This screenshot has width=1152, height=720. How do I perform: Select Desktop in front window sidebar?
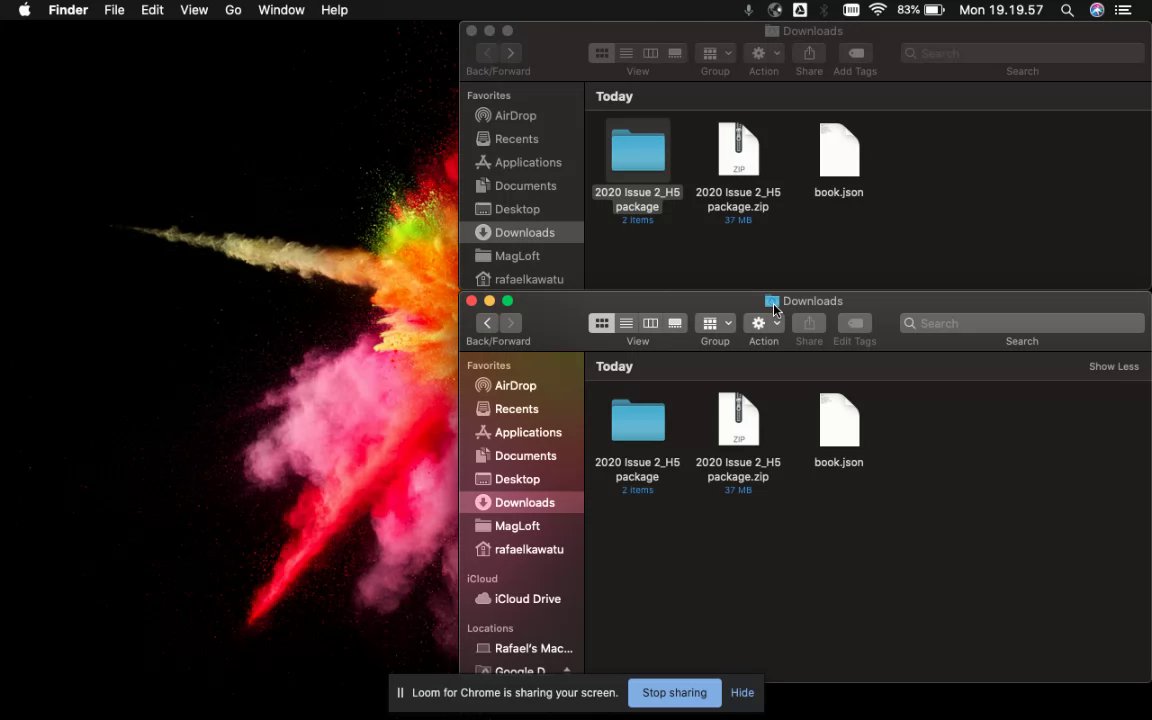[x=521, y=480]
